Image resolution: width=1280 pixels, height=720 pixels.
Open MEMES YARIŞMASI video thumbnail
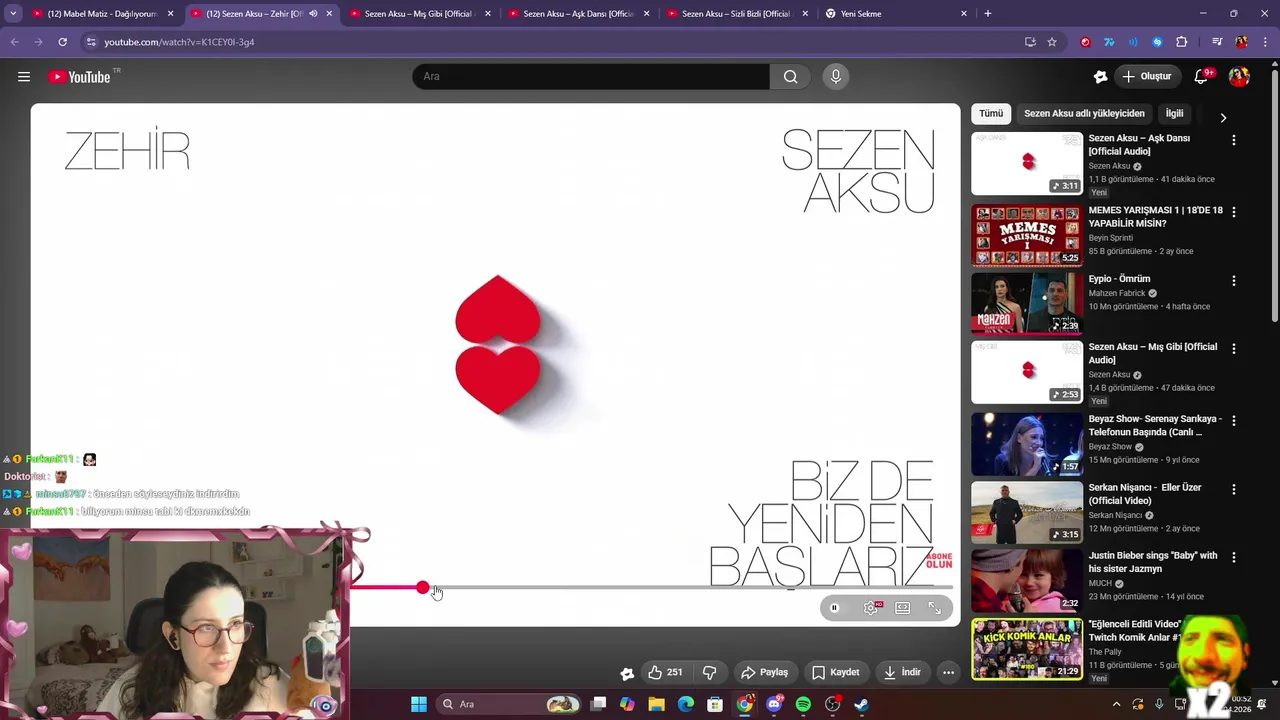(1027, 235)
